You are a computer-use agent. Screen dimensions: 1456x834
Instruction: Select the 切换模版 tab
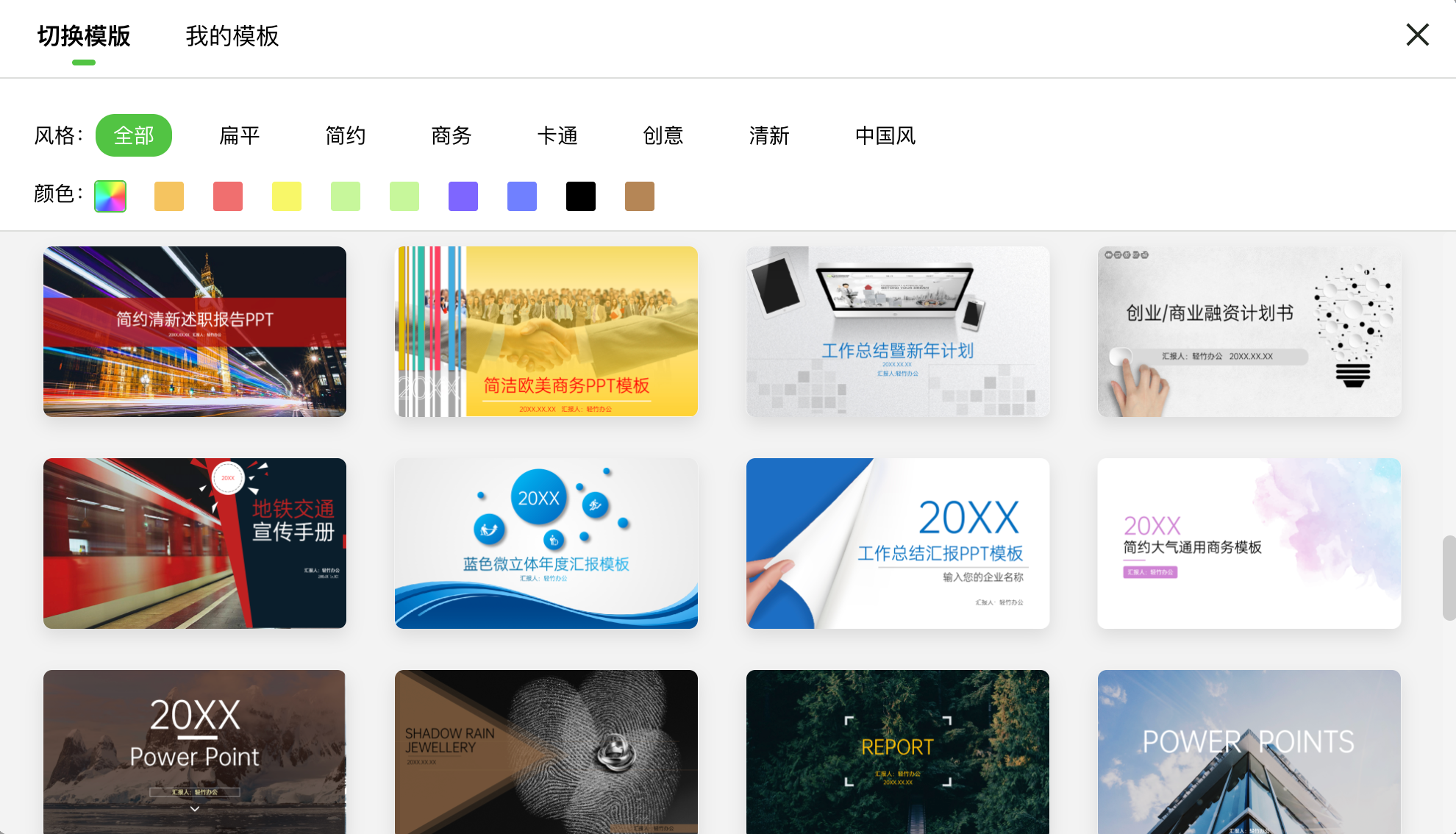(84, 35)
